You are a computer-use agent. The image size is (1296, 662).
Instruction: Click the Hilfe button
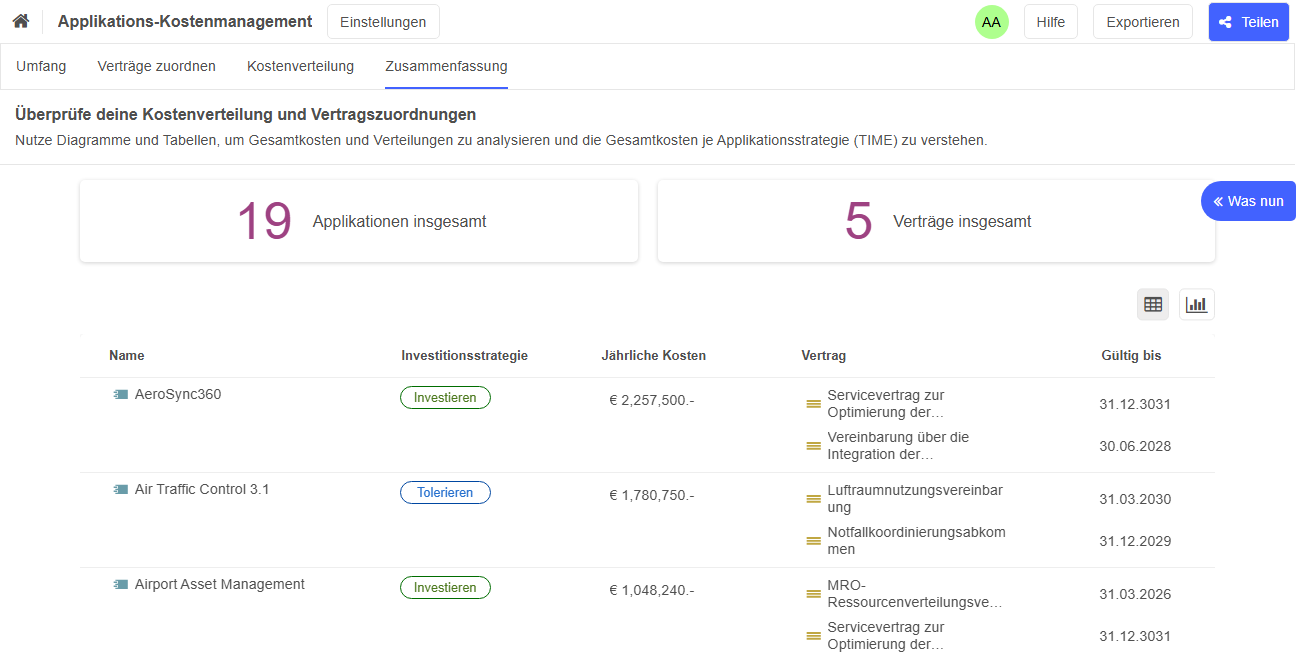pyautogui.click(x=1050, y=21)
